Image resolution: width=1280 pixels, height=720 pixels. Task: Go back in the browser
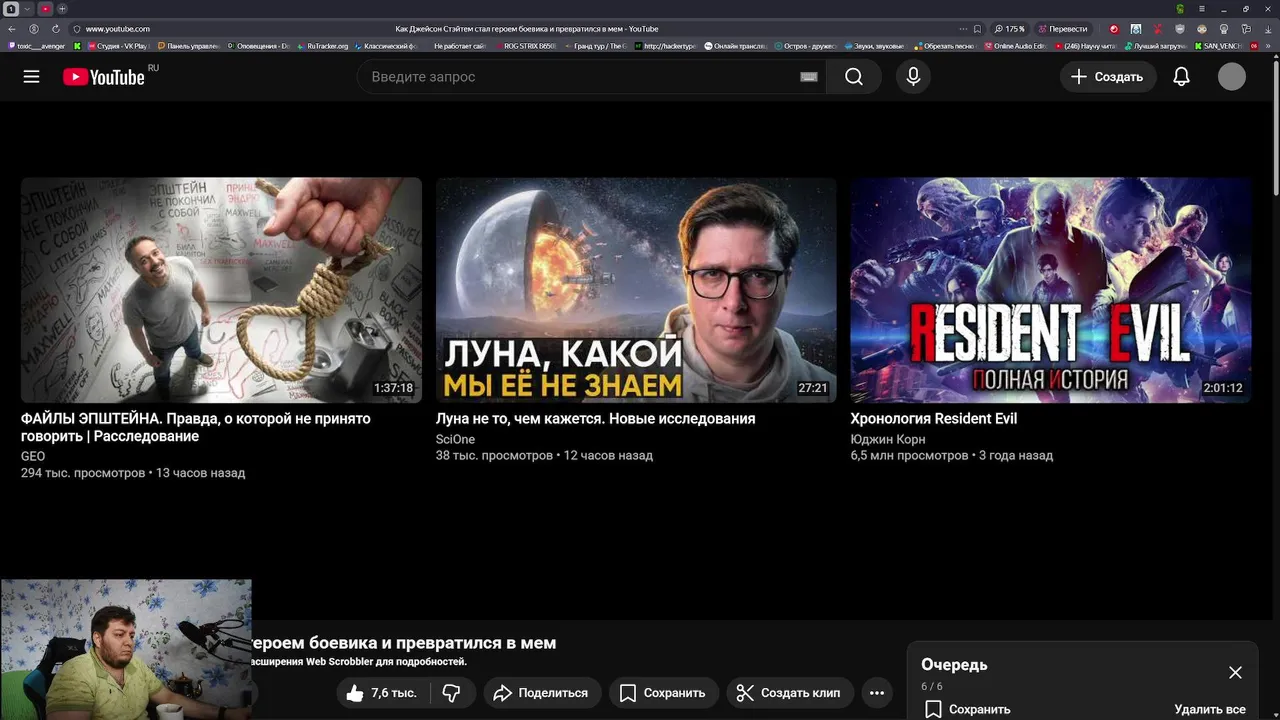(x=13, y=29)
